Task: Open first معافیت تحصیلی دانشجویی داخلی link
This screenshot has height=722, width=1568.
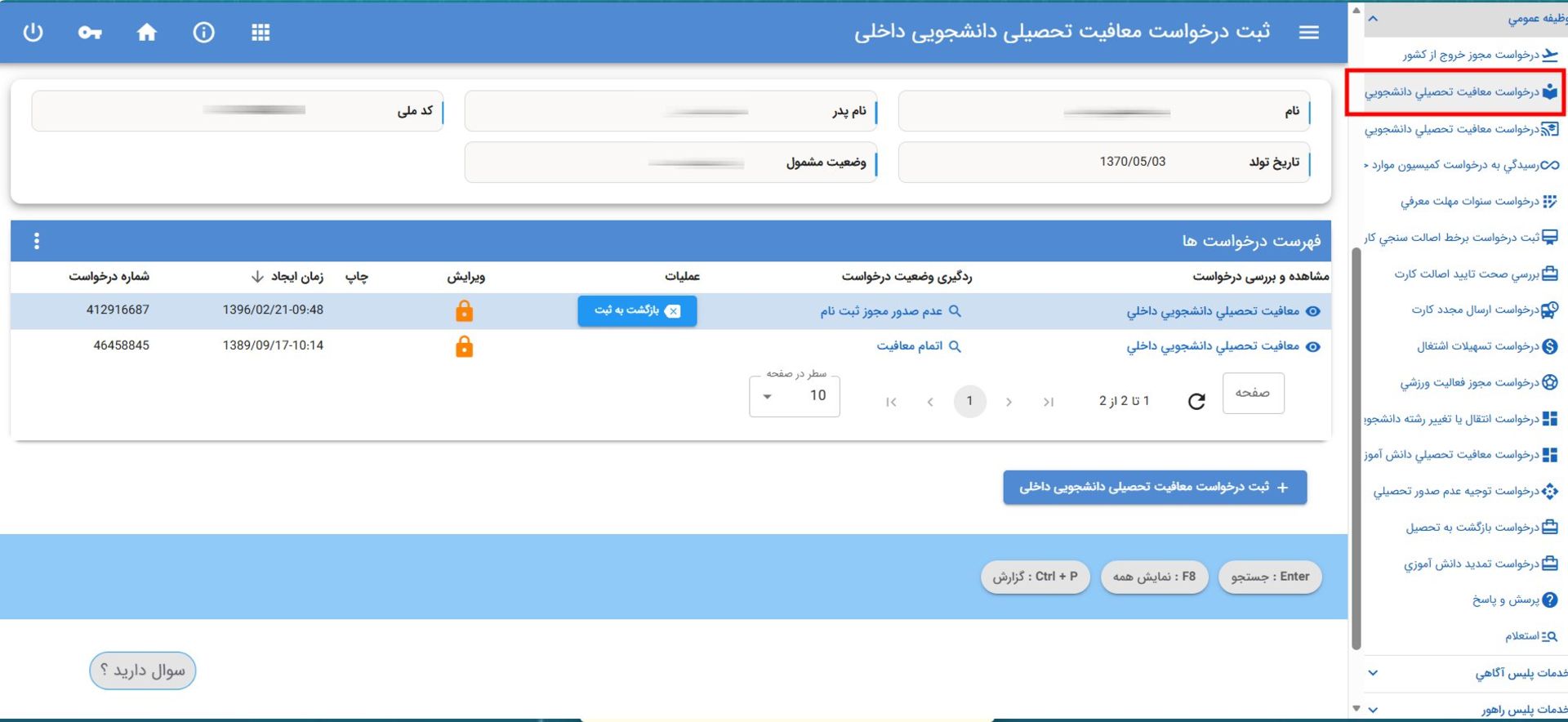Action: pyautogui.click(x=1213, y=311)
